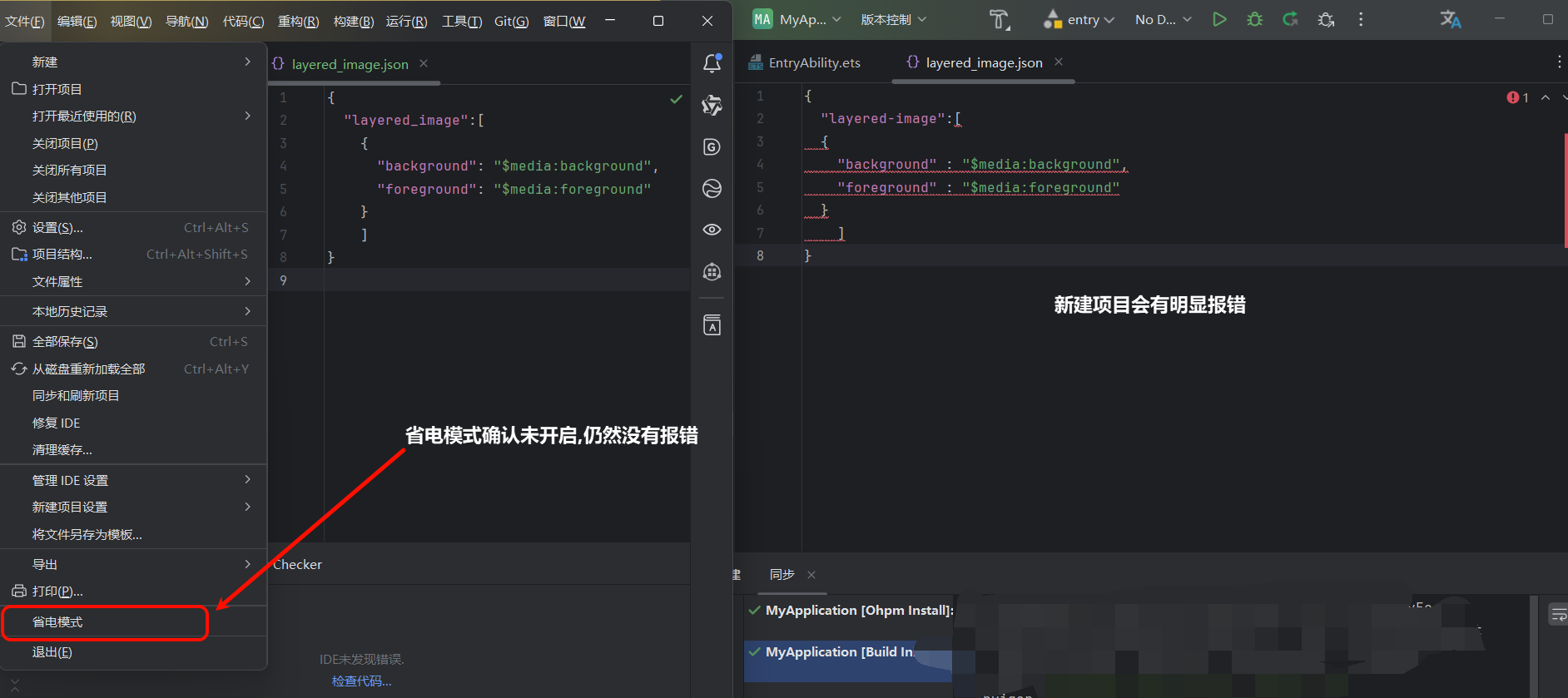The image size is (1568, 698).
Task: Open the 版本控制 dropdown
Action: tap(893, 19)
